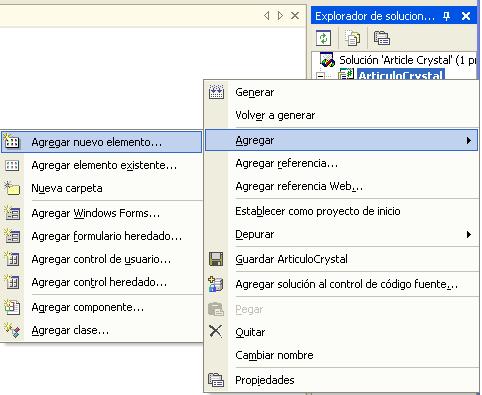The width and height of the screenshot is (482, 395).
Task: Click the Agregar elemento existente icon
Action: (x=12, y=165)
